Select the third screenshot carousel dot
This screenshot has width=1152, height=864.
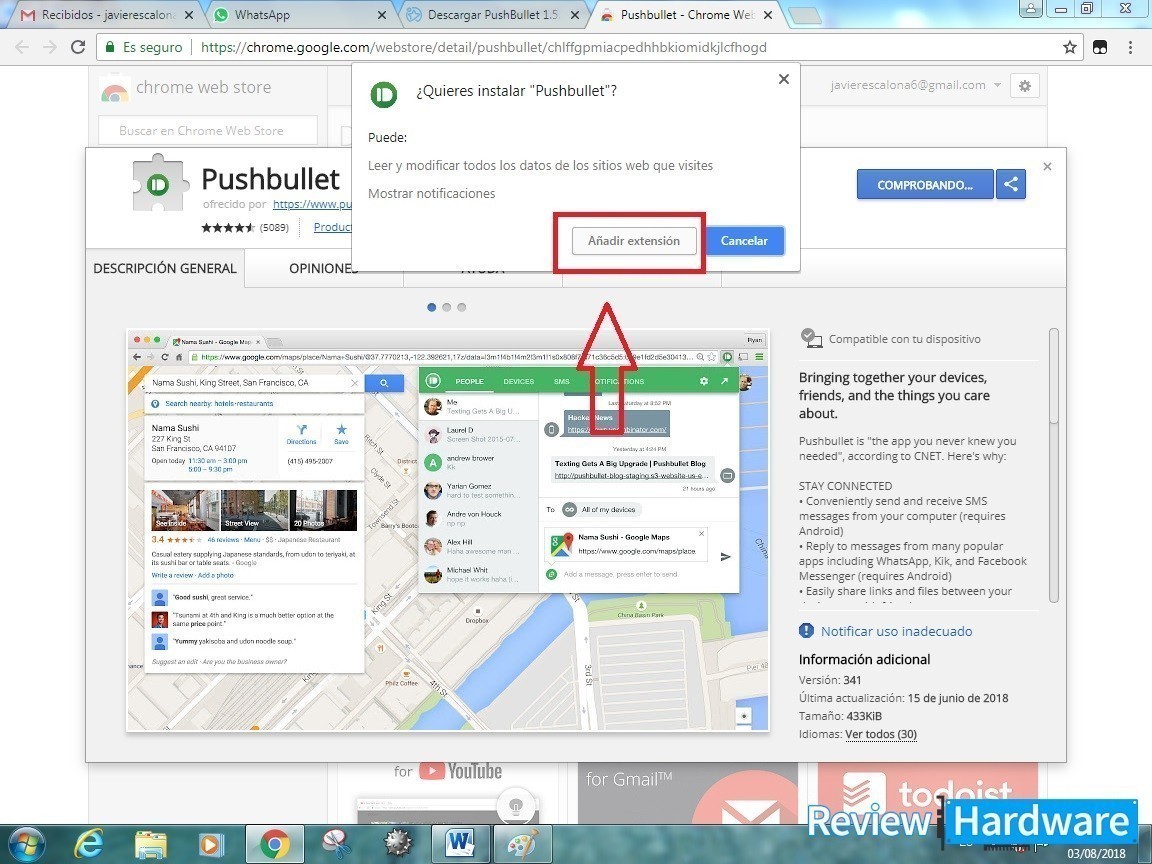click(x=461, y=307)
